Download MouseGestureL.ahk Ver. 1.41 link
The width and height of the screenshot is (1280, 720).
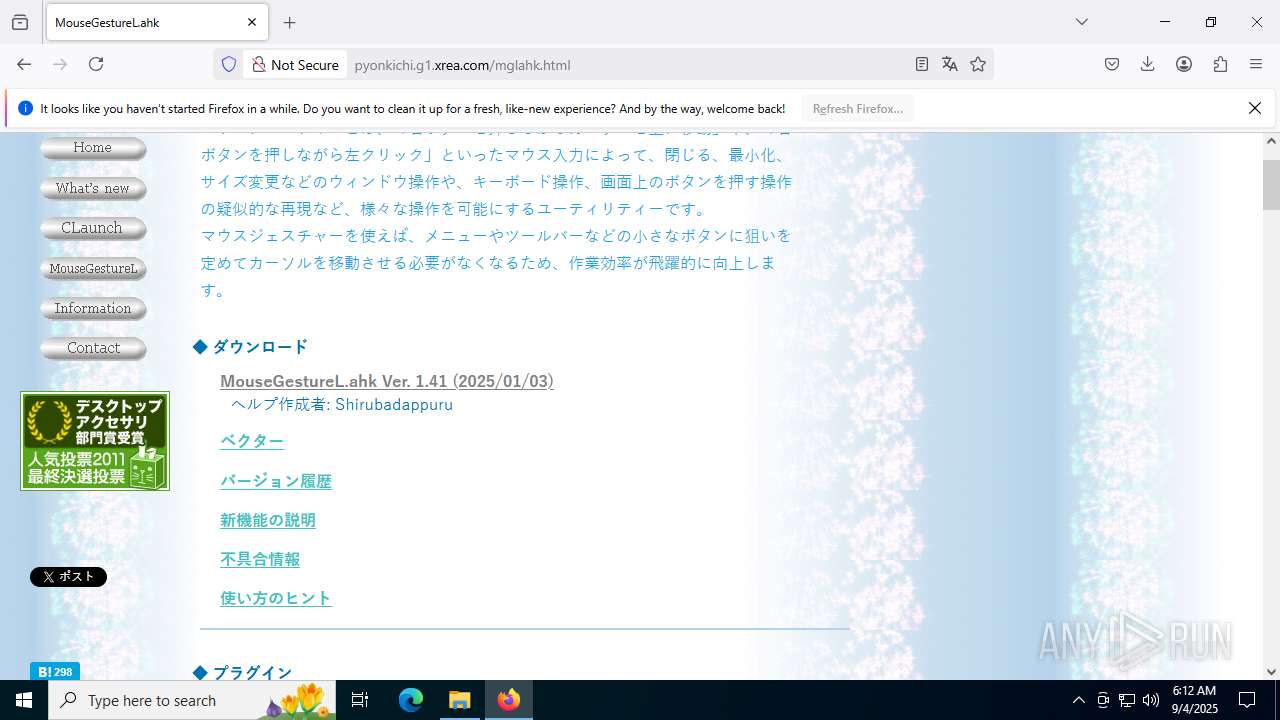click(387, 381)
